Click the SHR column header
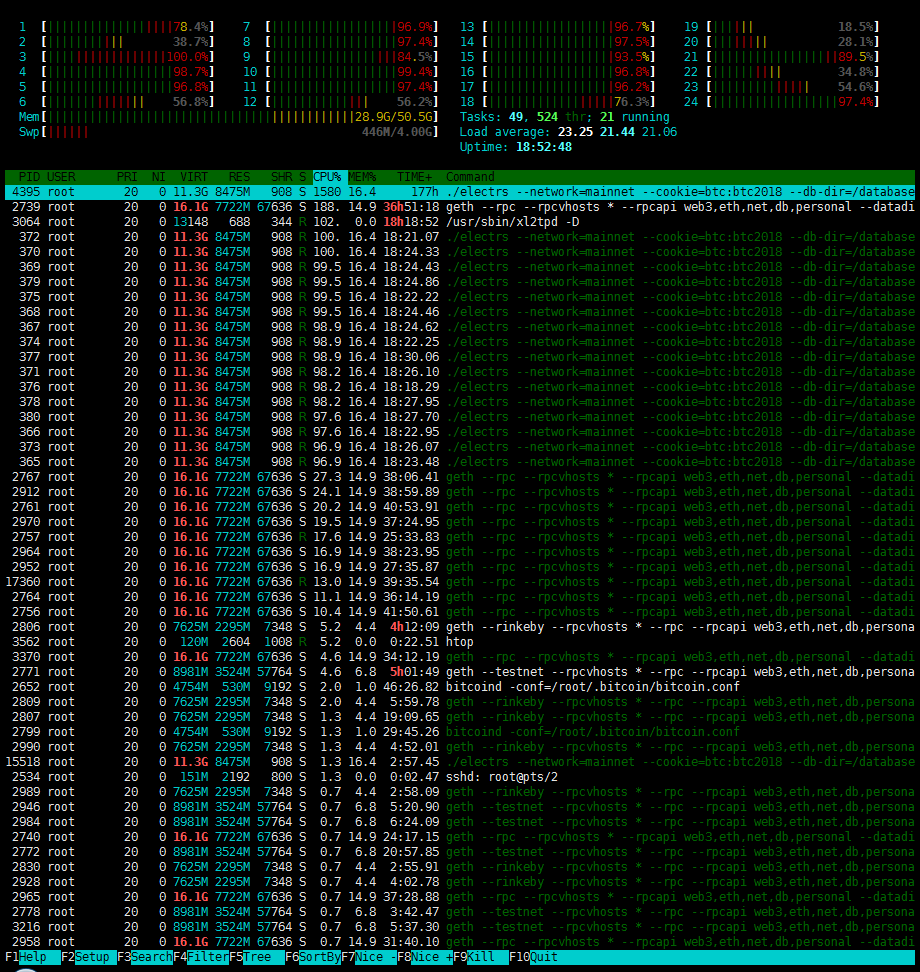 281,177
